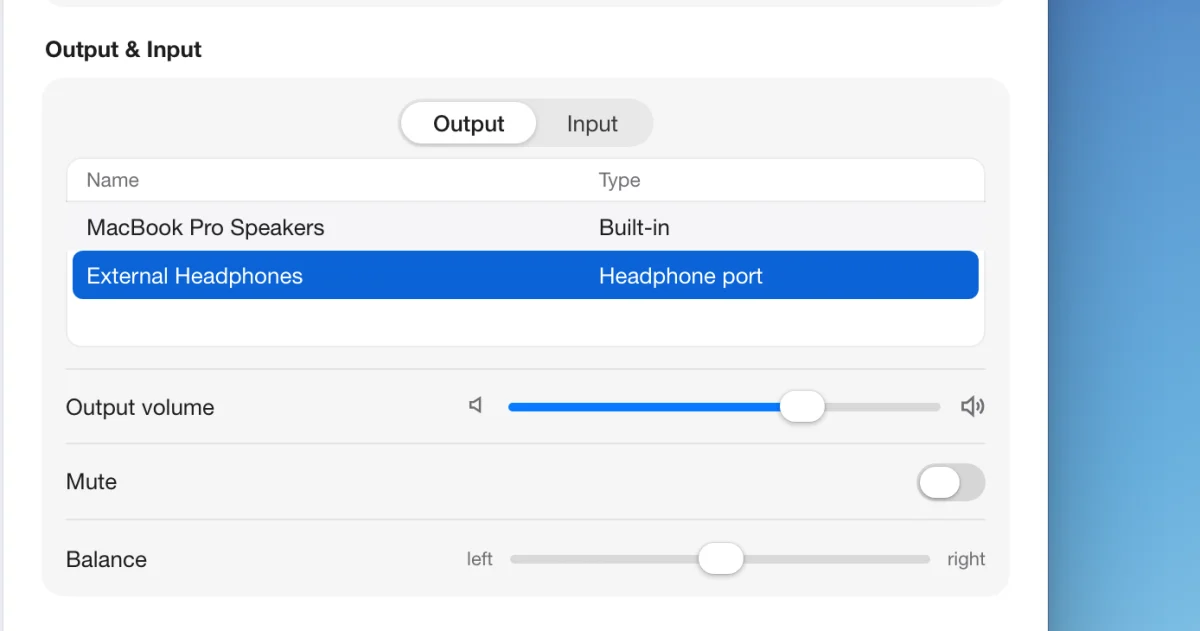Select External Headphones output device
Screen dimensions: 1200x631
pyautogui.click(x=526, y=275)
